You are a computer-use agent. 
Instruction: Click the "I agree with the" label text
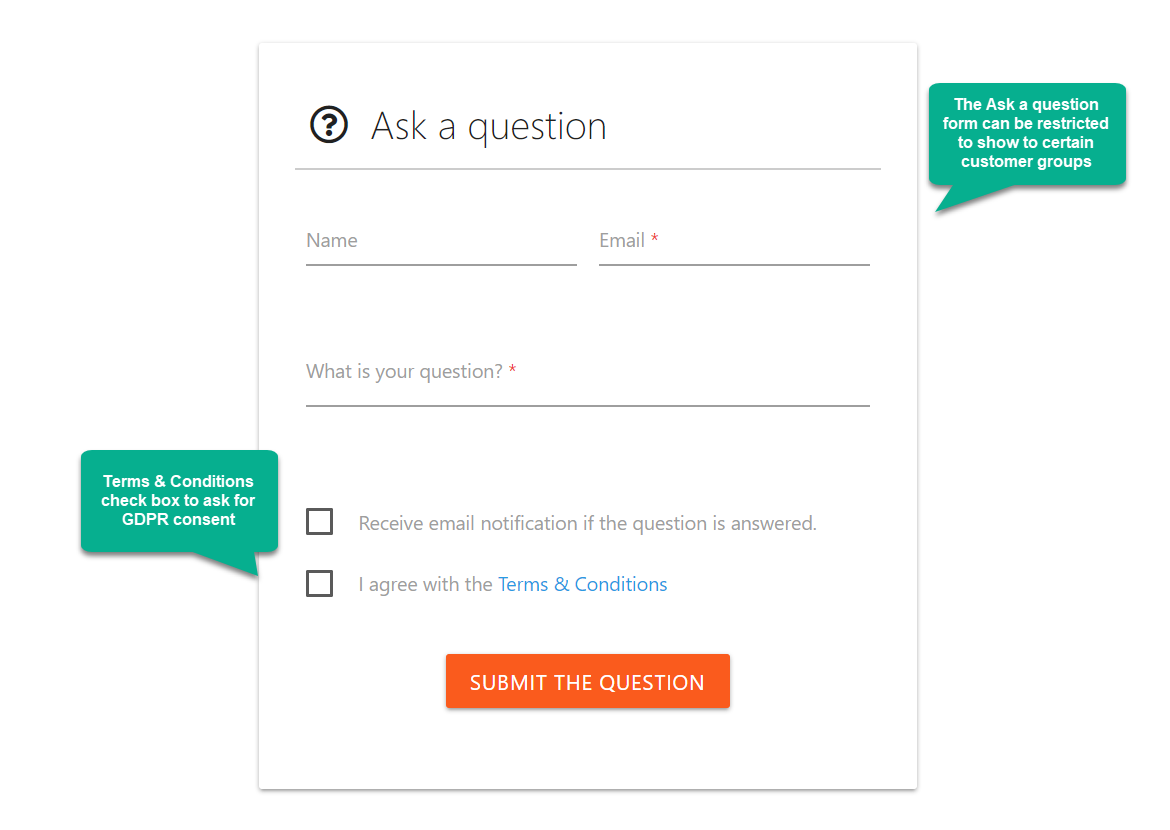coord(425,584)
